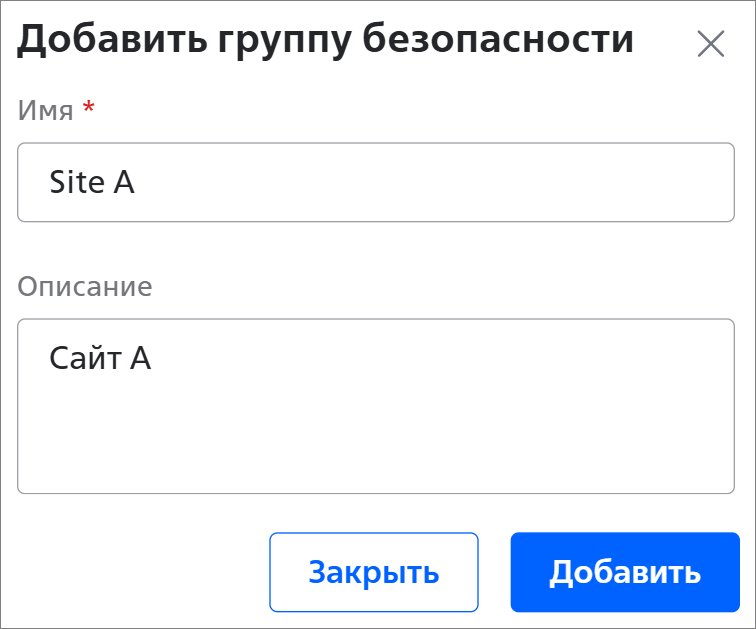Click the 'Добавить группу безопасности' dialog title
Screen dimensions: 756x629
click(326, 40)
